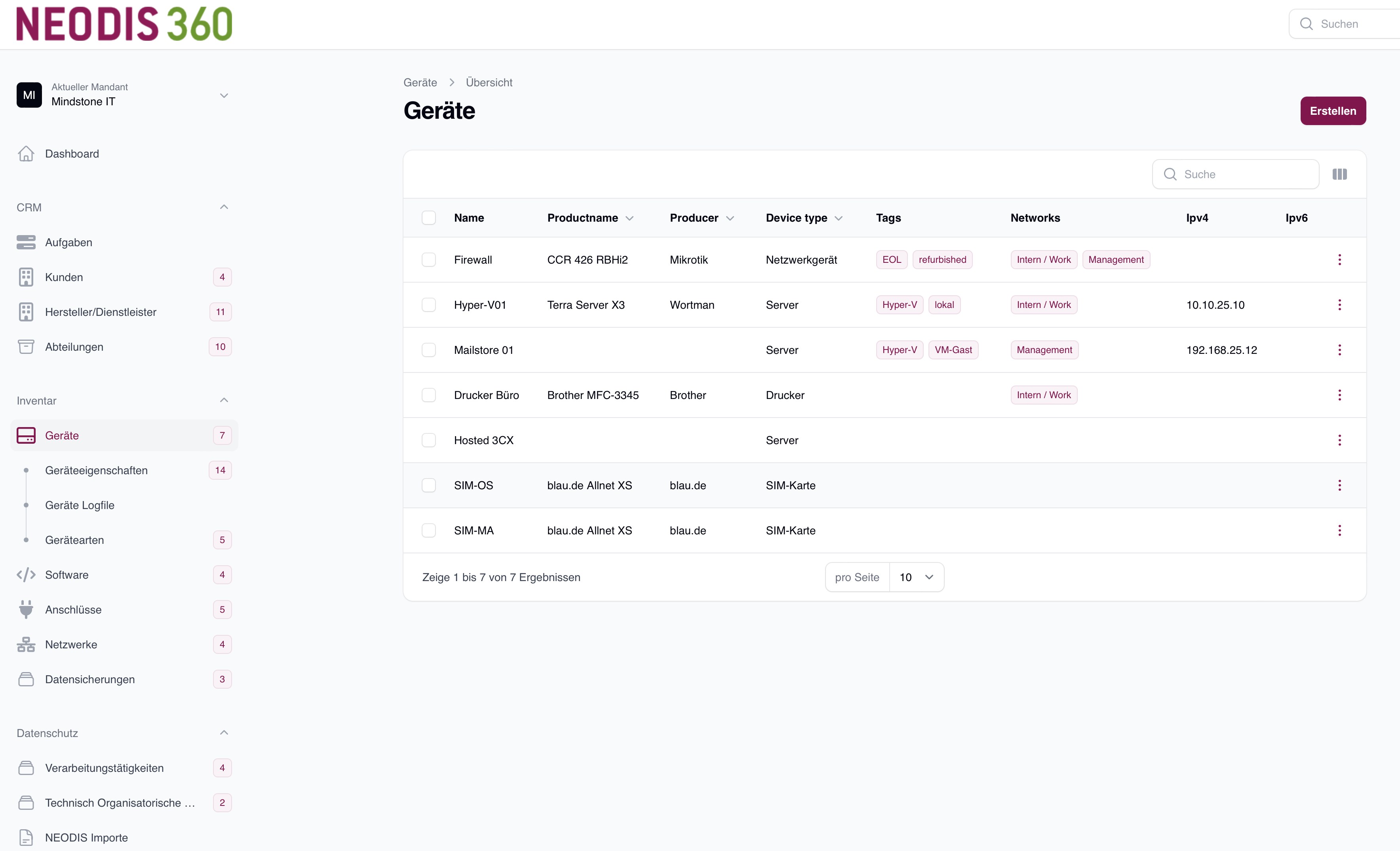
Task: Open the three-dot menu for Firewall row
Action: point(1339,260)
